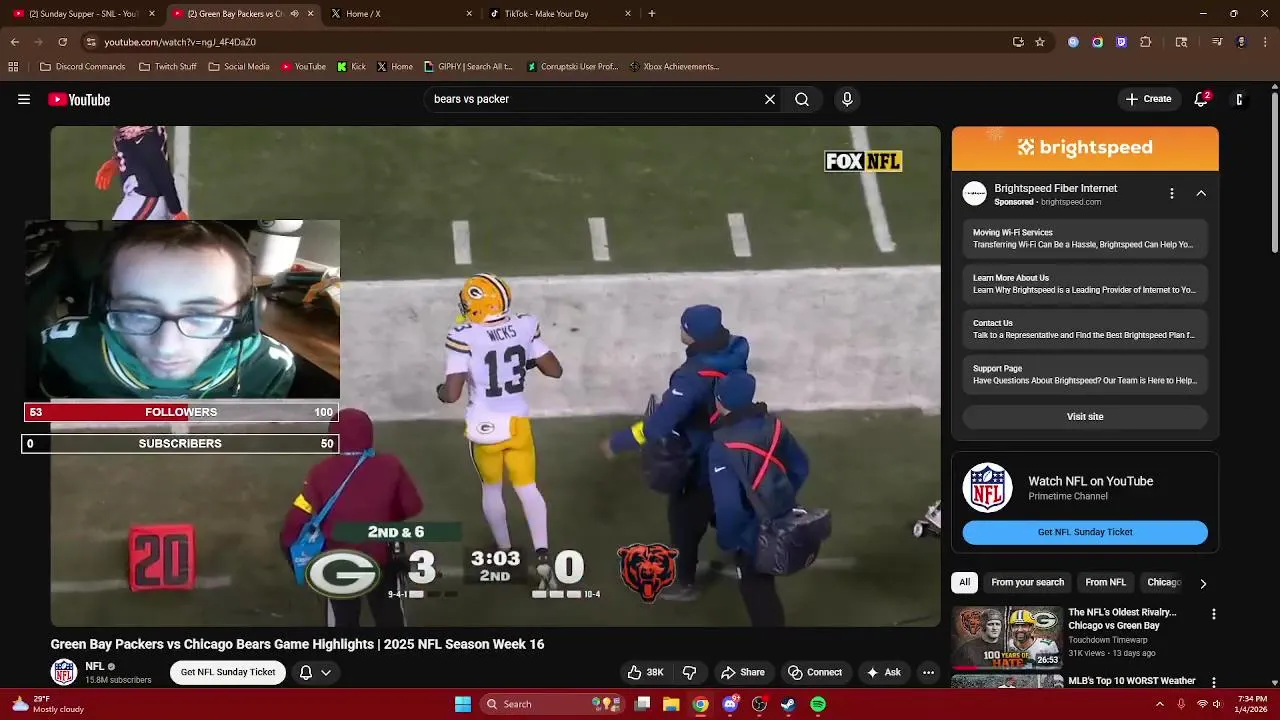Open more video actions ellipsis

coord(928,672)
